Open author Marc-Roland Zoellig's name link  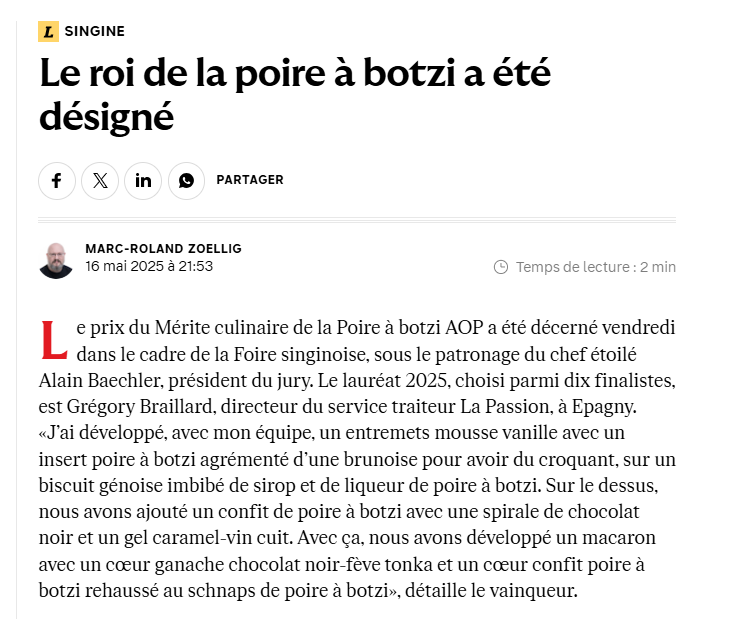163,249
